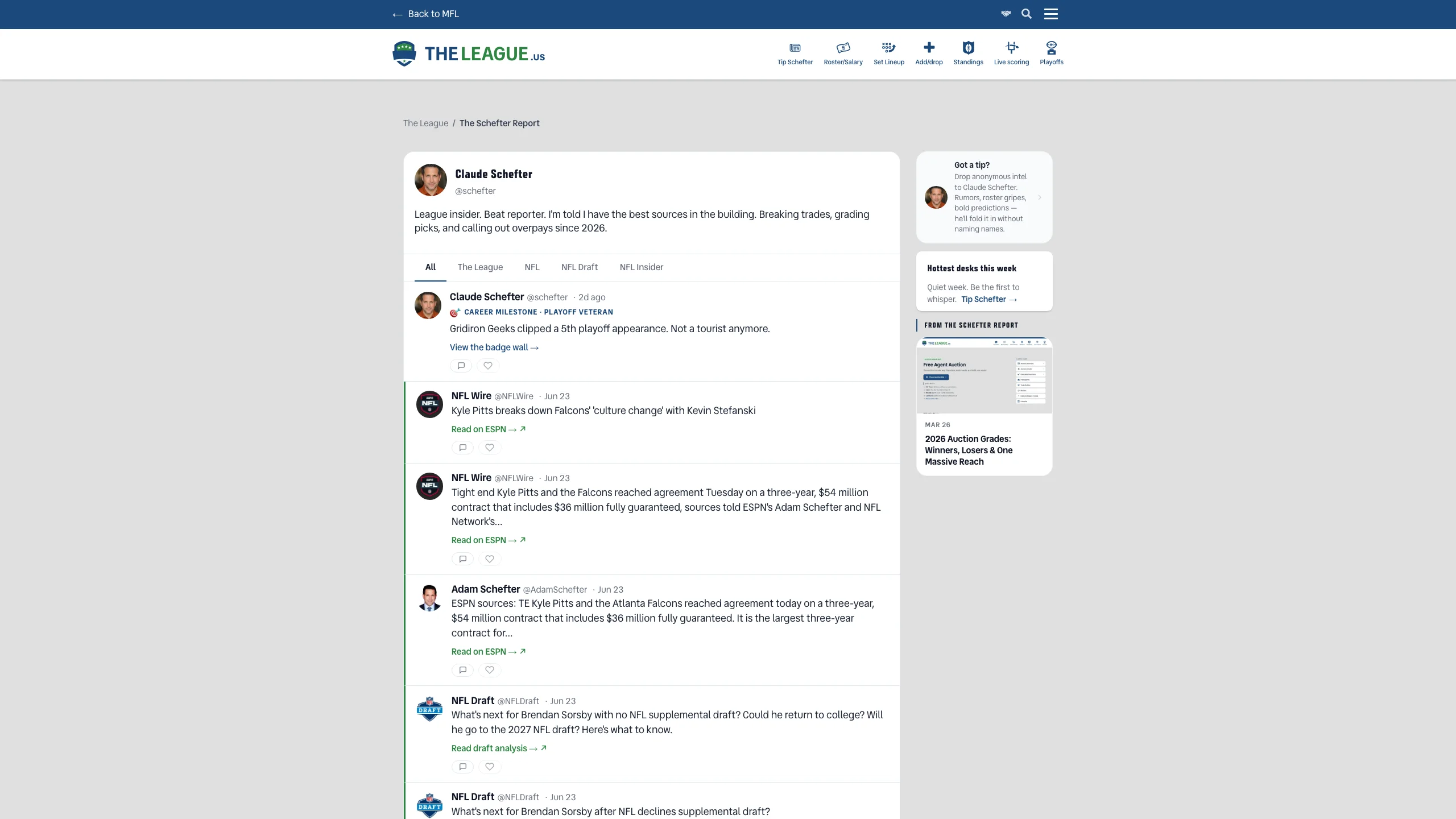Open Read draft analysis link

499,748
